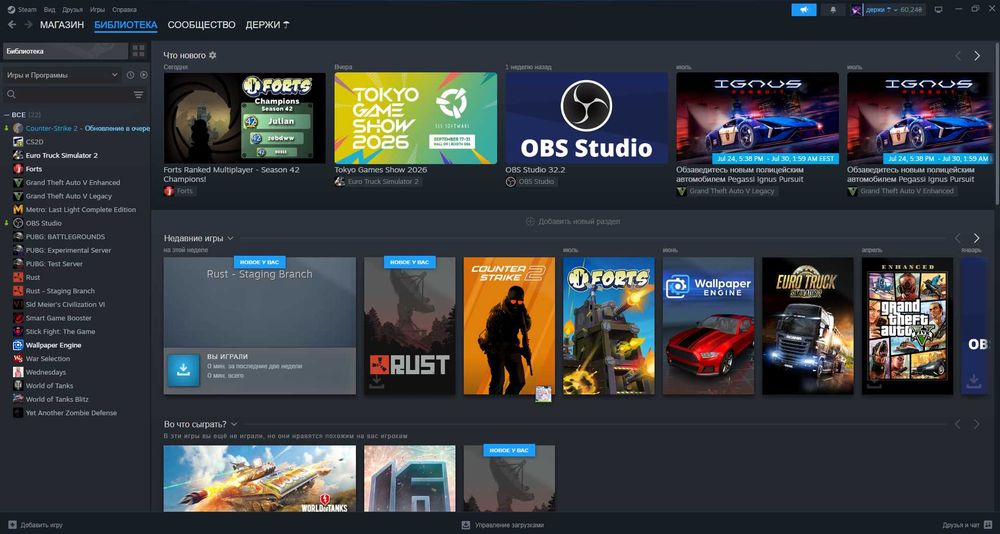The height and width of the screenshot is (534, 1000).
Task: Show next news in Что нового section
Action: click(976, 56)
